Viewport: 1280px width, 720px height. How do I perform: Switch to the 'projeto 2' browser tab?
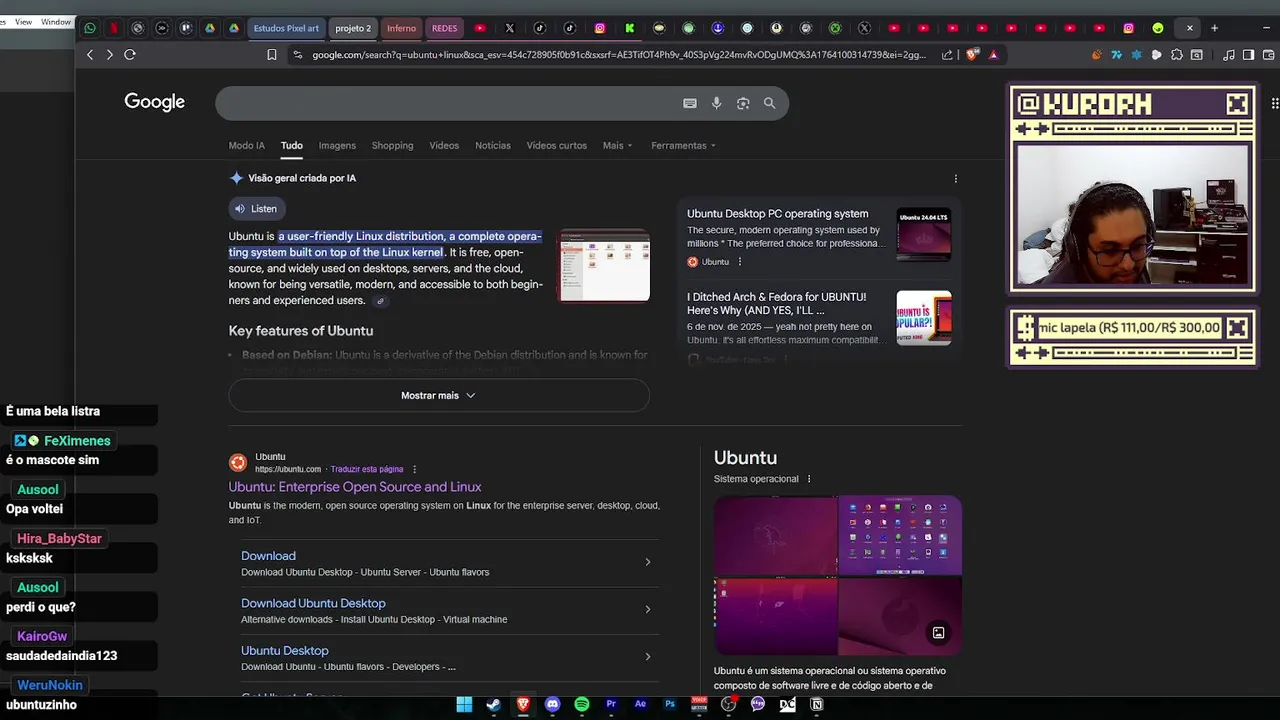[352, 28]
